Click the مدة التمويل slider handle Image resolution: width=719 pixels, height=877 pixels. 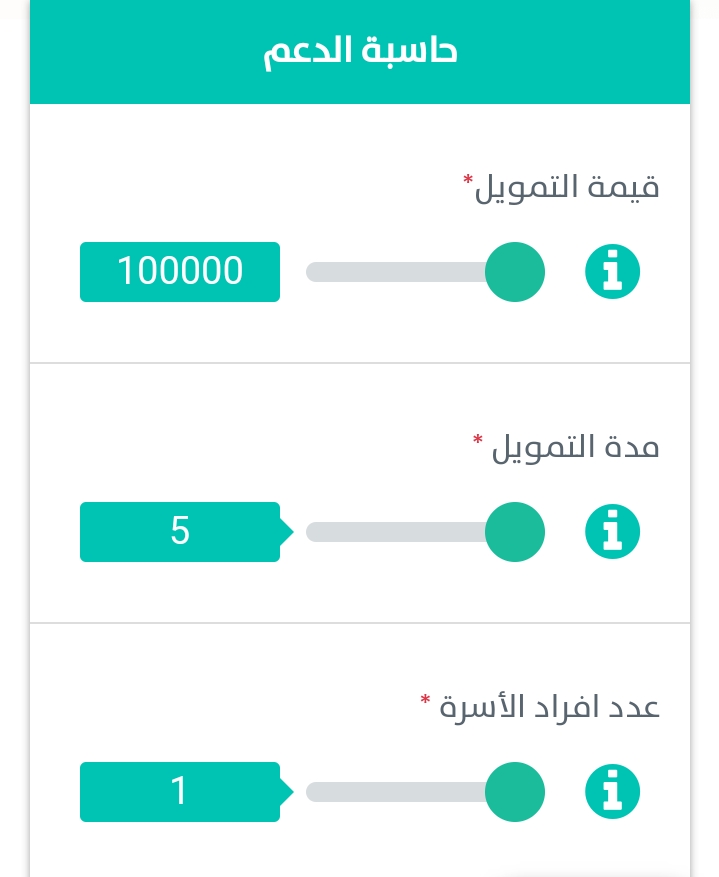(x=514, y=531)
